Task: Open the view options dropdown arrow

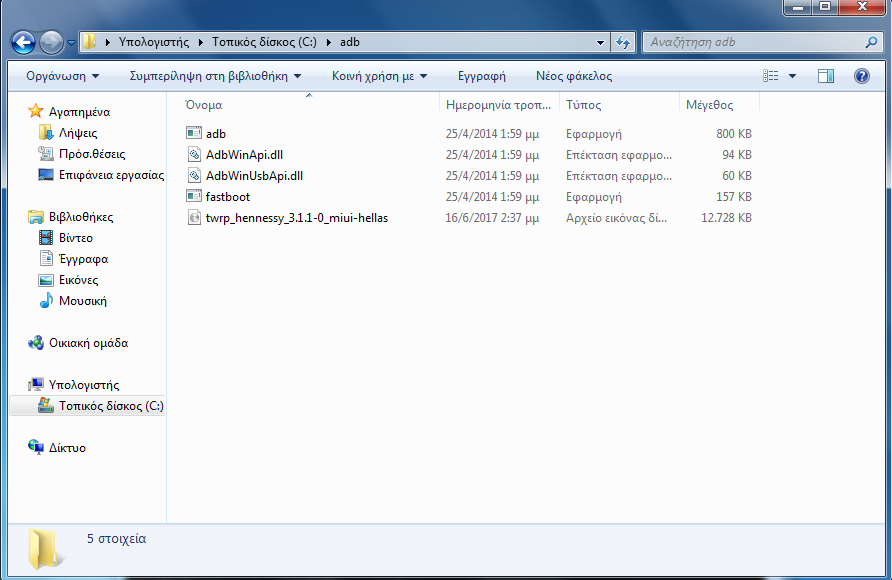Action: click(x=793, y=76)
